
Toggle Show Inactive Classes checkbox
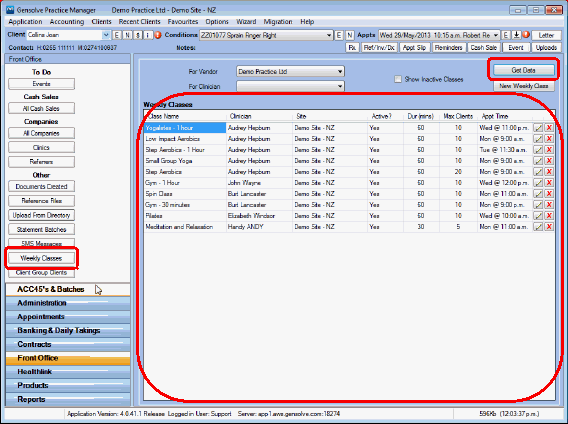[x=398, y=79]
